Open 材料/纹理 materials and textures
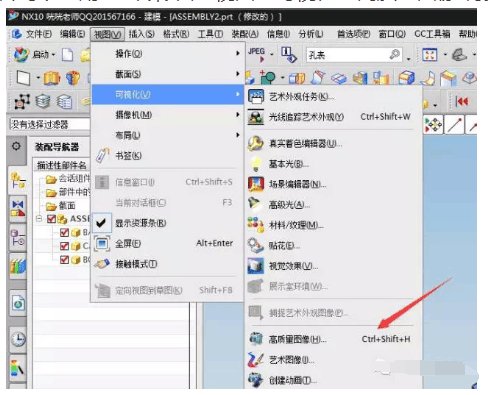The width and height of the screenshot is (491, 395). tap(332, 225)
